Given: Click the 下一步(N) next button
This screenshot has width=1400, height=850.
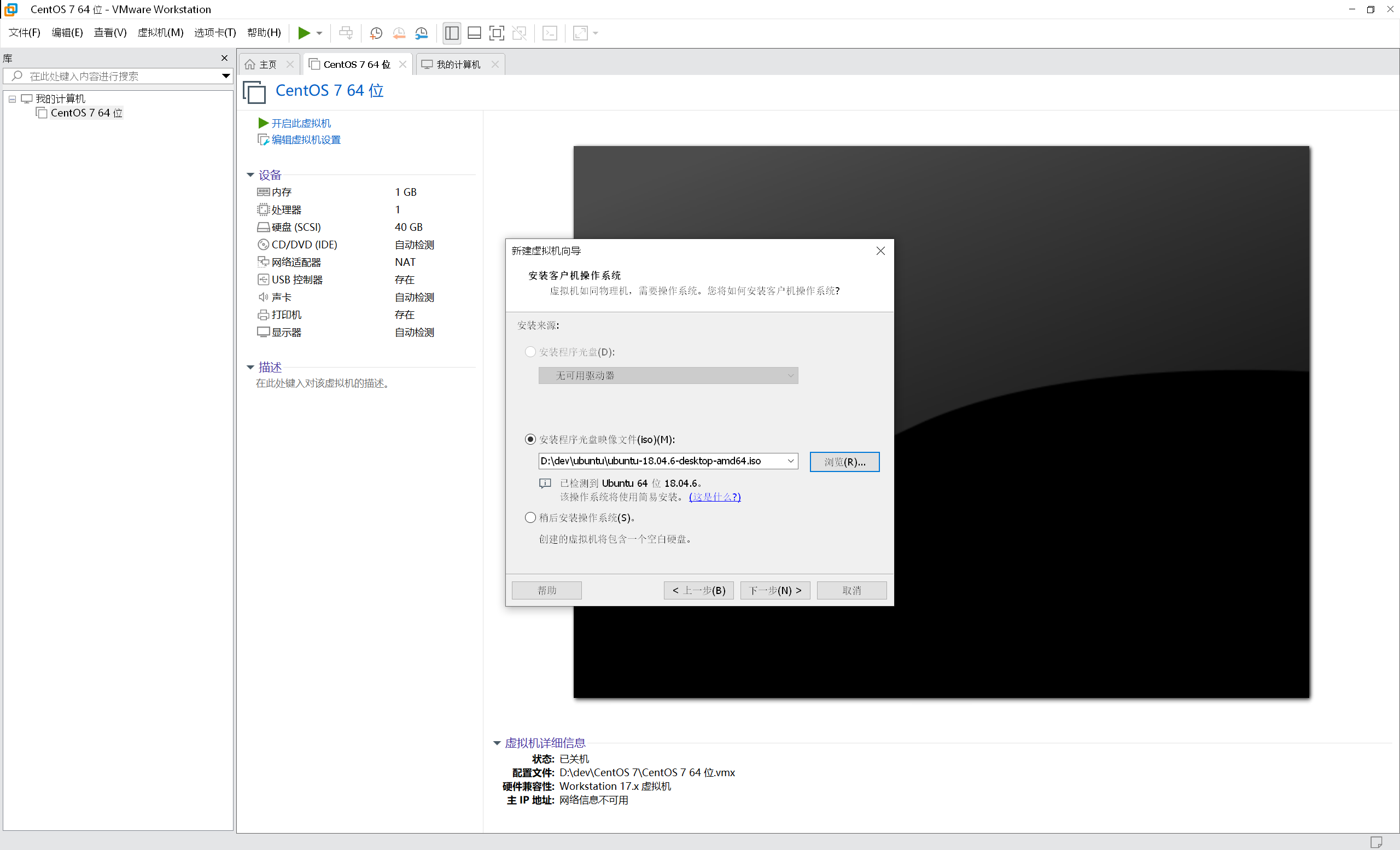Looking at the screenshot, I should click(775, 590).
